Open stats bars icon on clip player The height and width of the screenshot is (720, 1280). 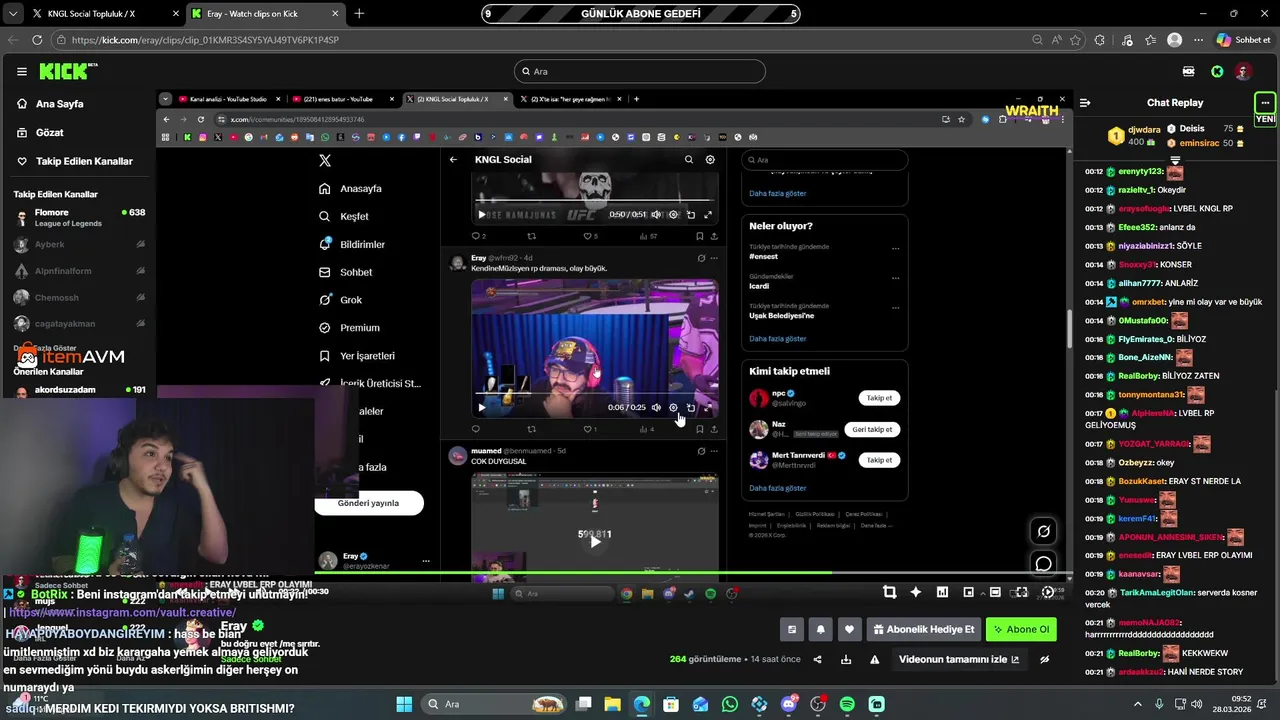[x=942, y=592]
